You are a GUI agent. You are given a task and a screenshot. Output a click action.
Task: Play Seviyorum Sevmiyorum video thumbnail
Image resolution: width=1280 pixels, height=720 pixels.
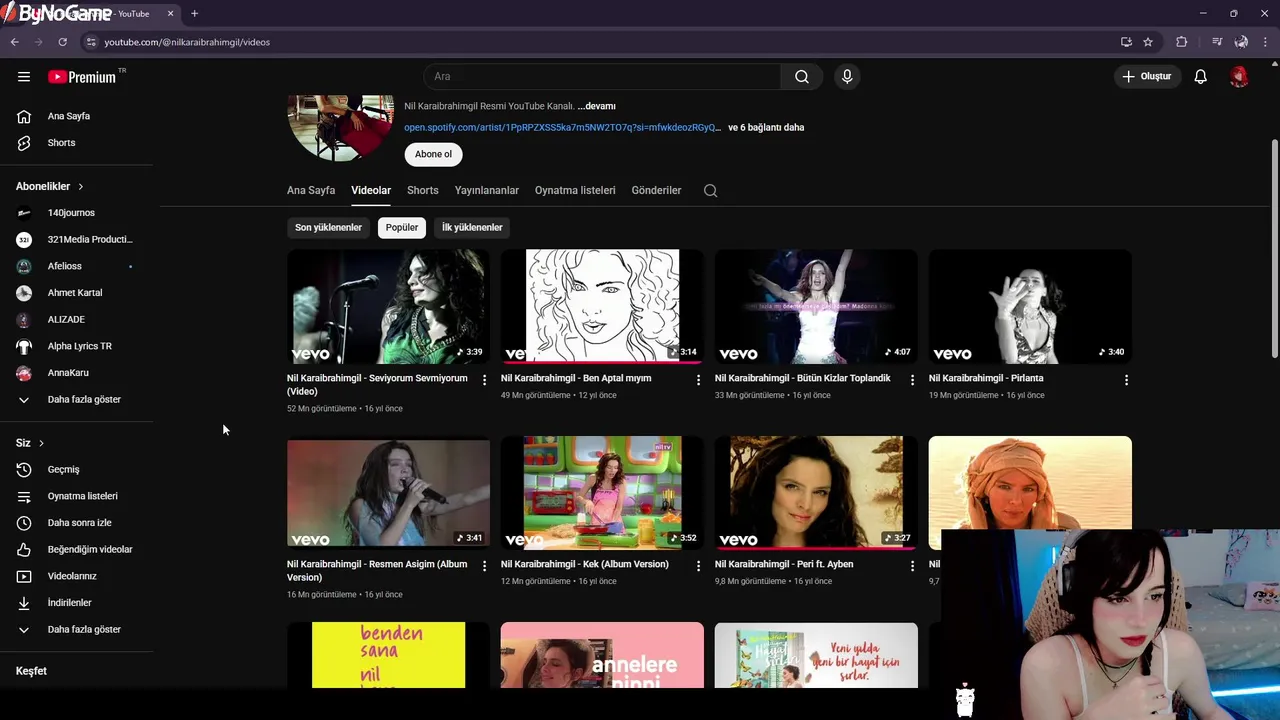(x=388, y=306)
